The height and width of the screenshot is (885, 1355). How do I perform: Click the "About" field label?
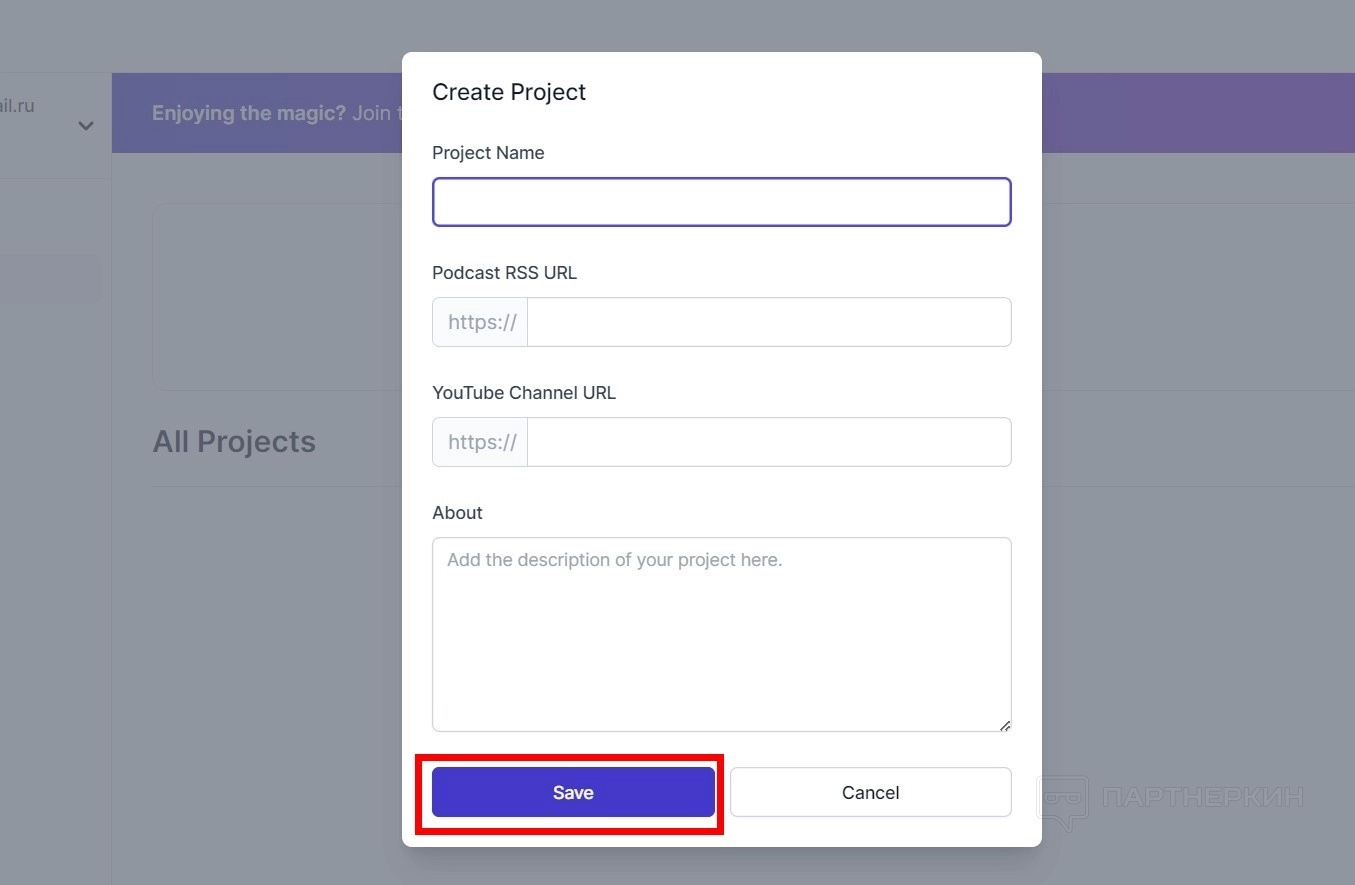(x=457, y=513)
